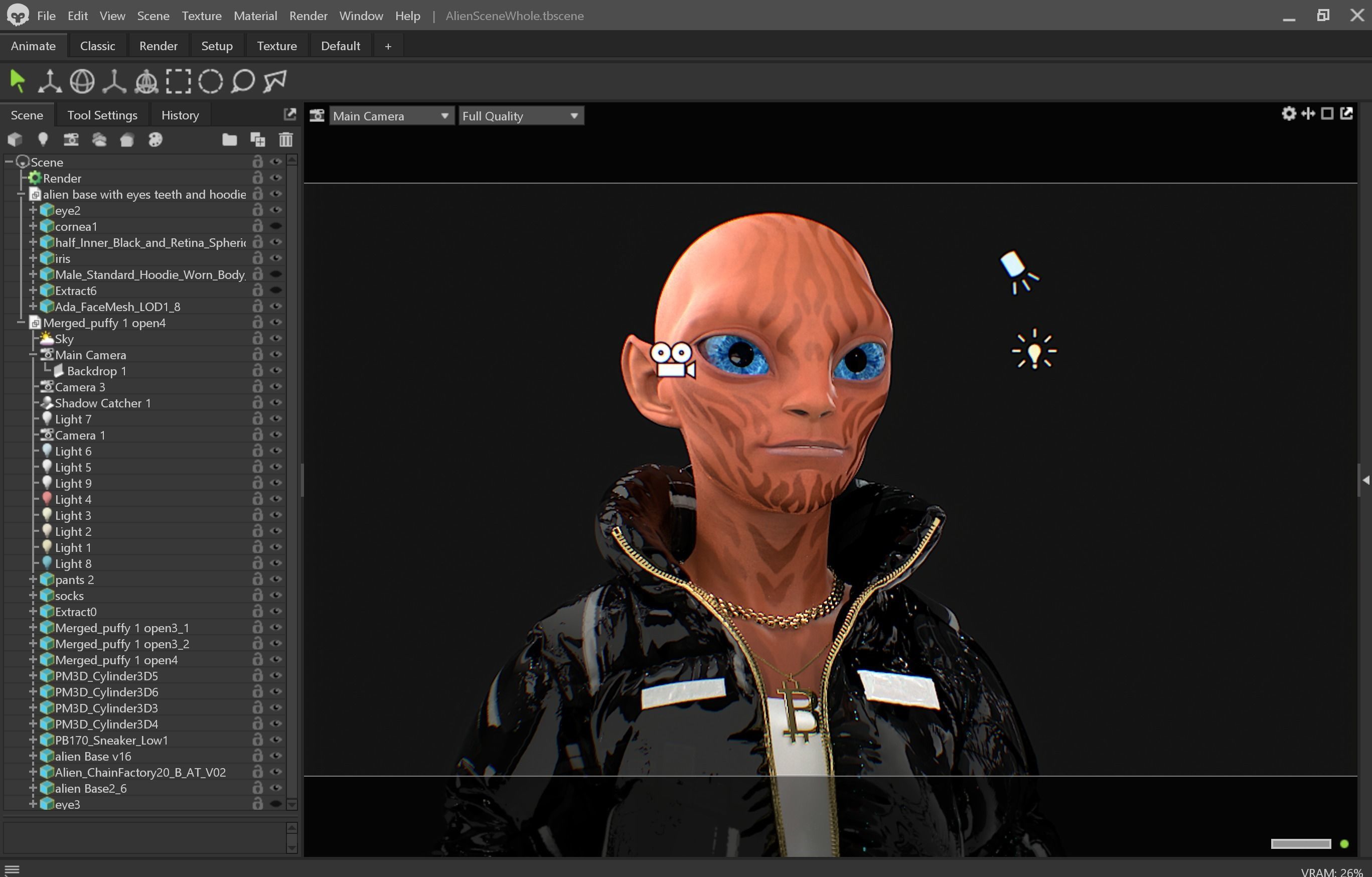Viewport: 1372px width, 877px height.
Task: Lock the pants 2 mesh
Action: click(257, 579)
